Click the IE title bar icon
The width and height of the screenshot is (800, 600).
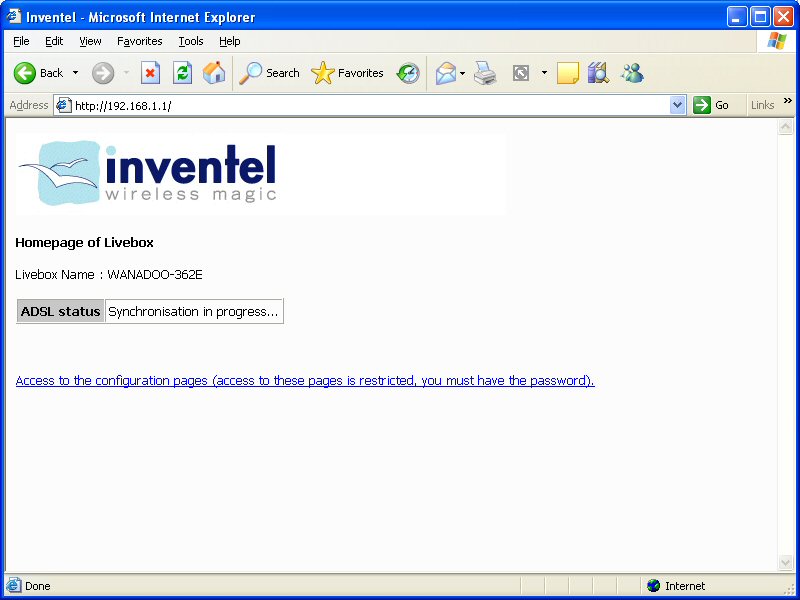(14, 16)
